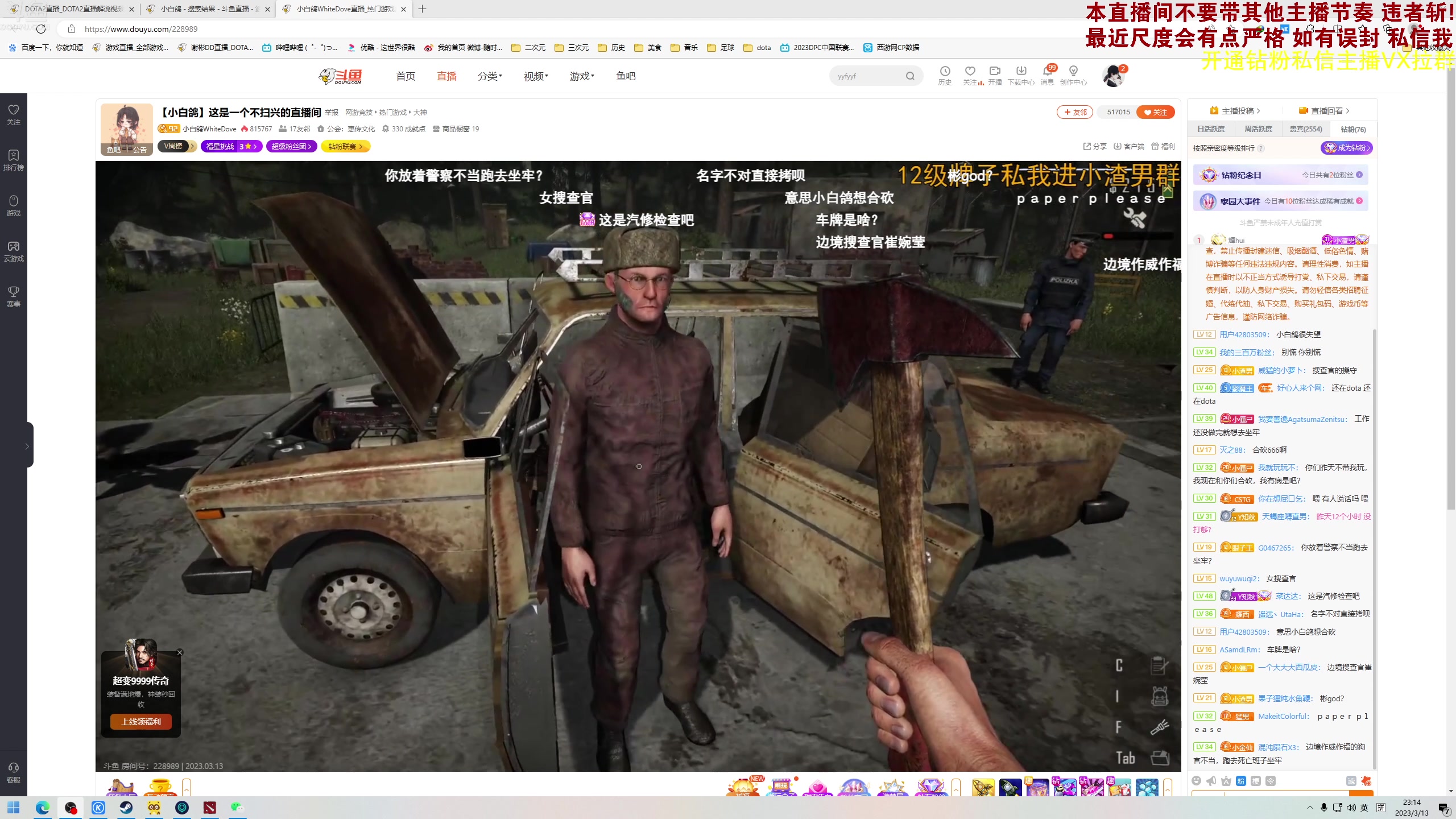The width and height of the screenshot is (1456, 819).
Task: Open the 福利 gift icon
Action: point(1163,146)
